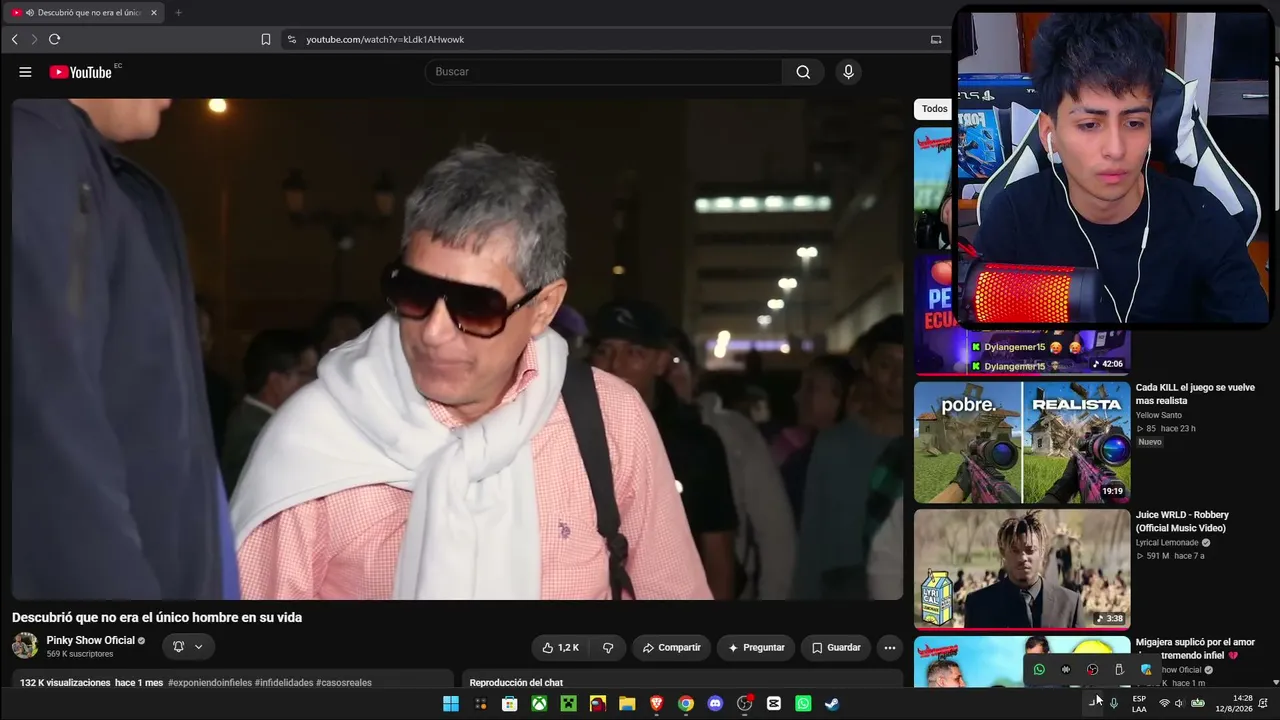
Task: Open a new browser tab with plus
Action: coord(178,13)
